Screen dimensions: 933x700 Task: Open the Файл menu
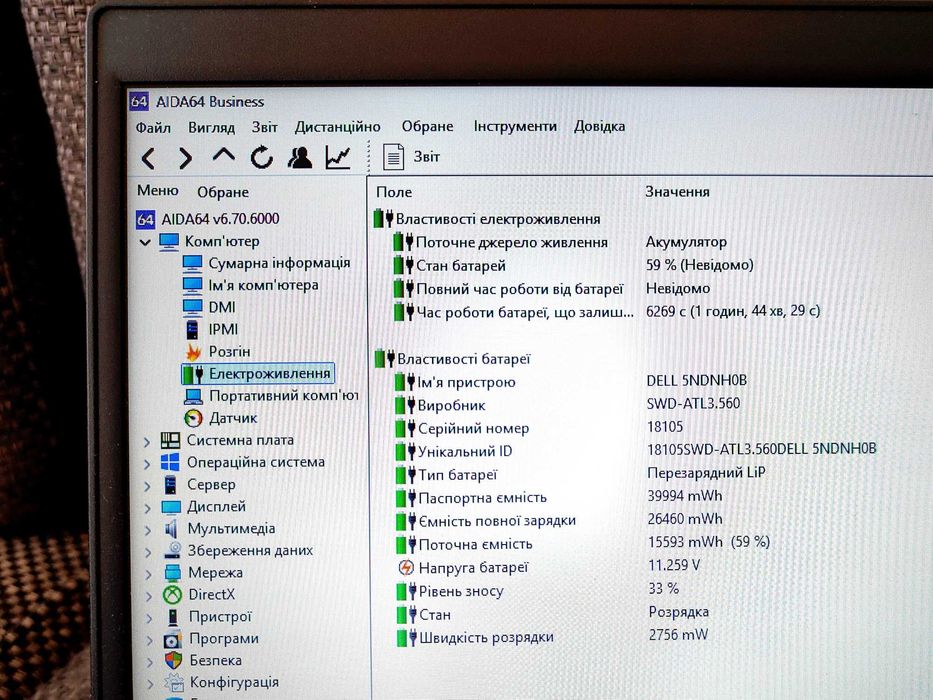click(x=153, y=127)
